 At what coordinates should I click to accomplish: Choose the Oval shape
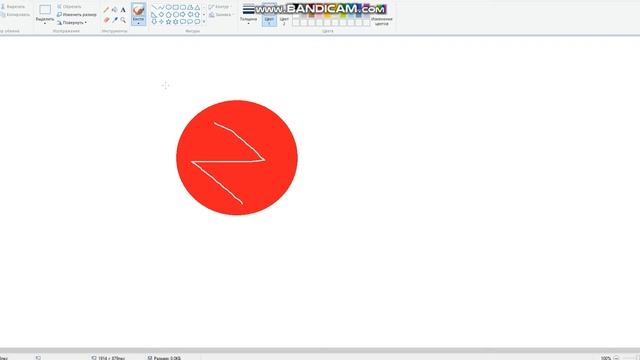tap(169, 7)
